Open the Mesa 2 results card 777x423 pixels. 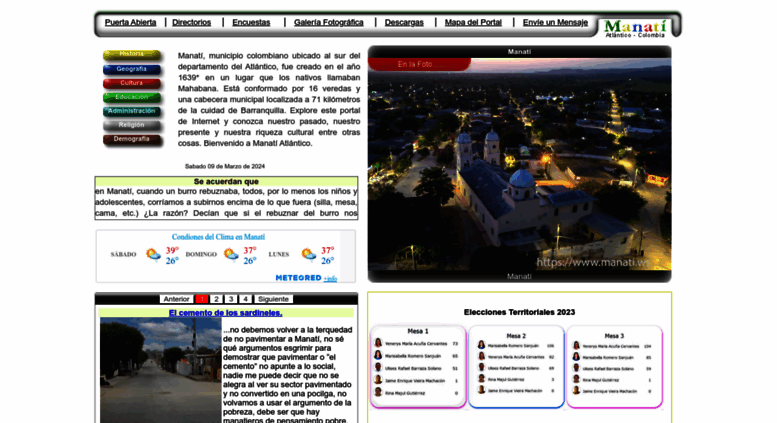click(x=516, y=367)
